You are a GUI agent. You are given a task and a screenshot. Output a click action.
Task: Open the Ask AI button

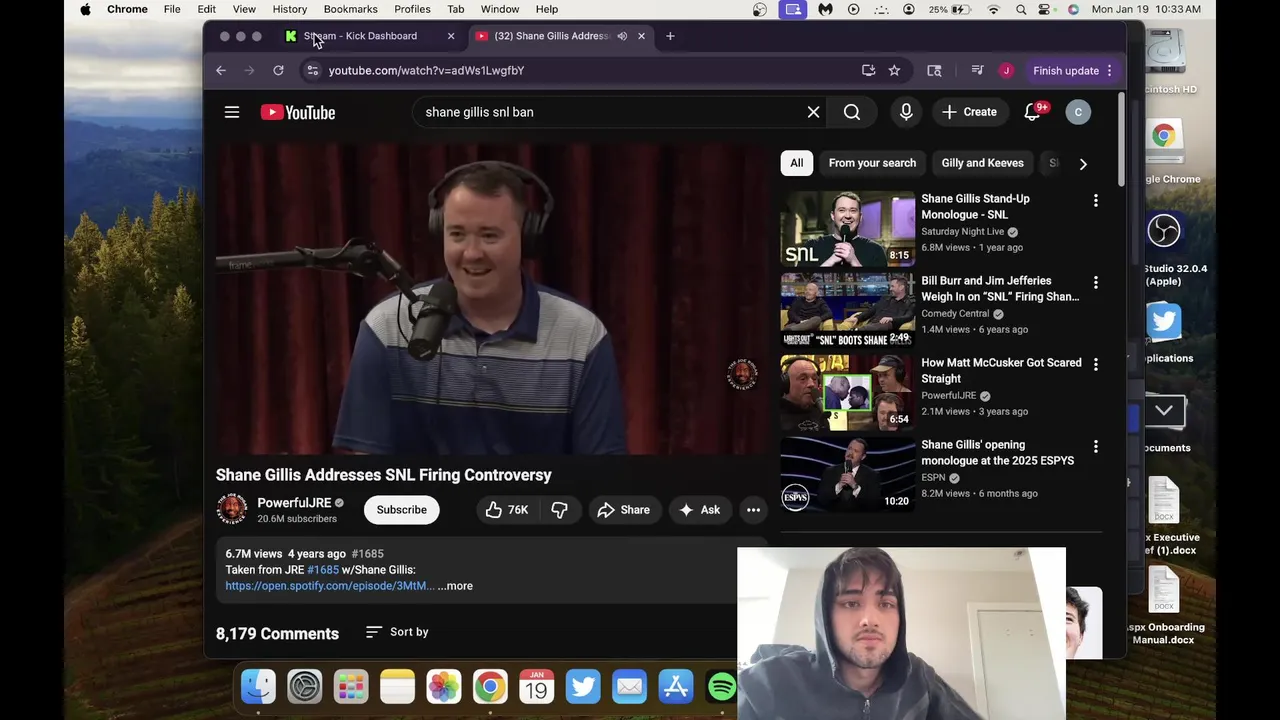pos(699,510)
